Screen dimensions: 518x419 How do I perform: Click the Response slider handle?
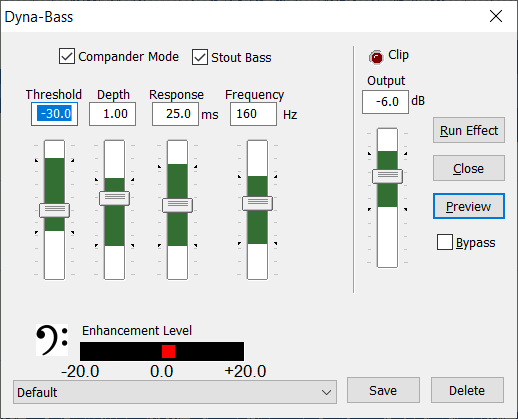(177, 205)
